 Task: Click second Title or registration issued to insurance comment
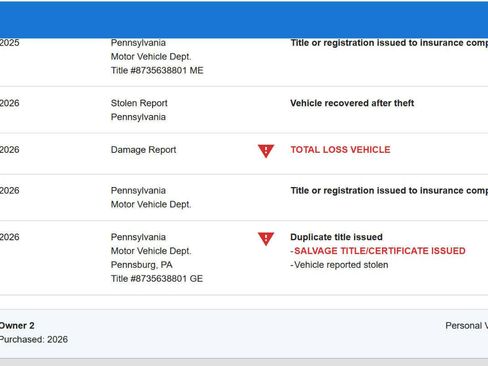(389, 190)
